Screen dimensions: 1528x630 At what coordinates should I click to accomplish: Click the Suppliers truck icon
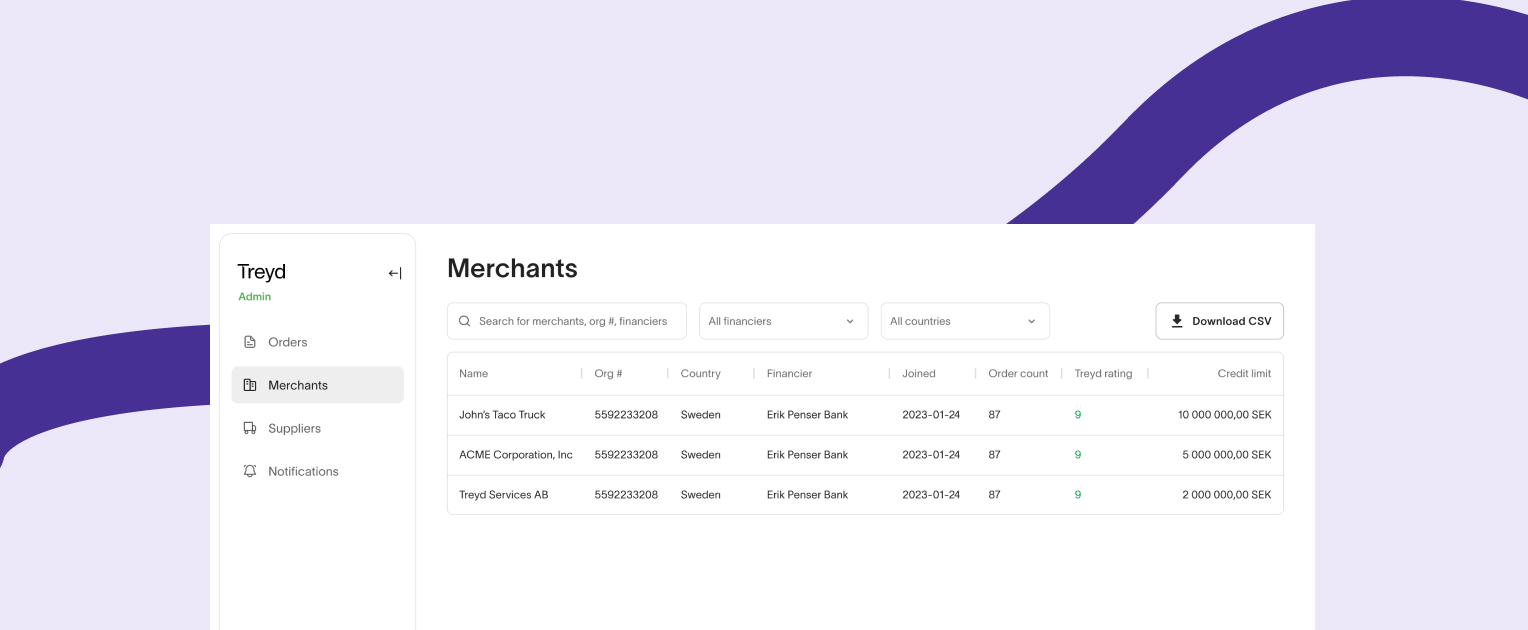(x=250, y=428)
